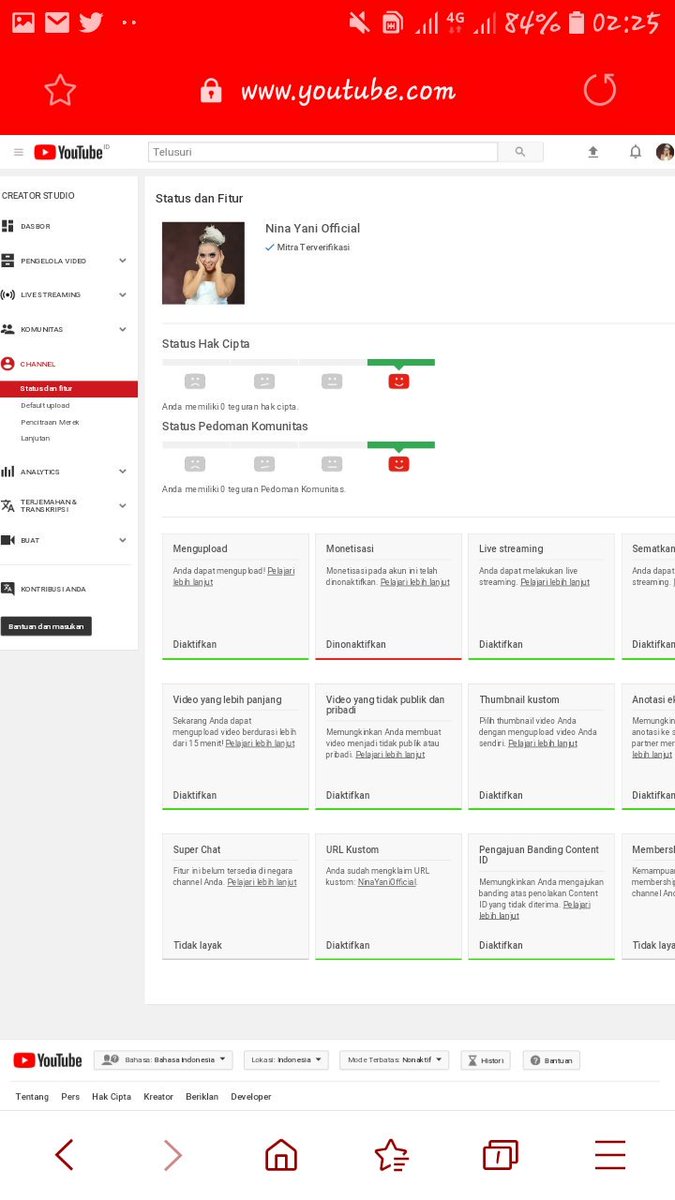Click the Live Streaming icon
The height and width of the screenshot is (1200, 675).
point(8,295)
